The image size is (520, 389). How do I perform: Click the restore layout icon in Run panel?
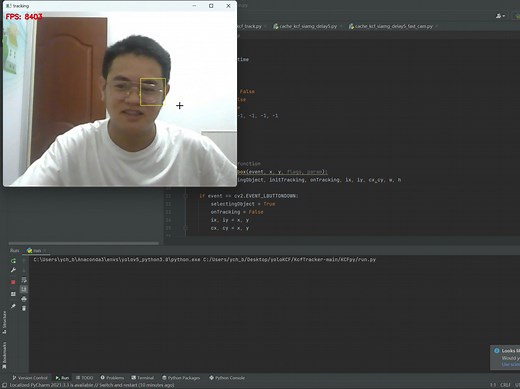click(13, 294)
